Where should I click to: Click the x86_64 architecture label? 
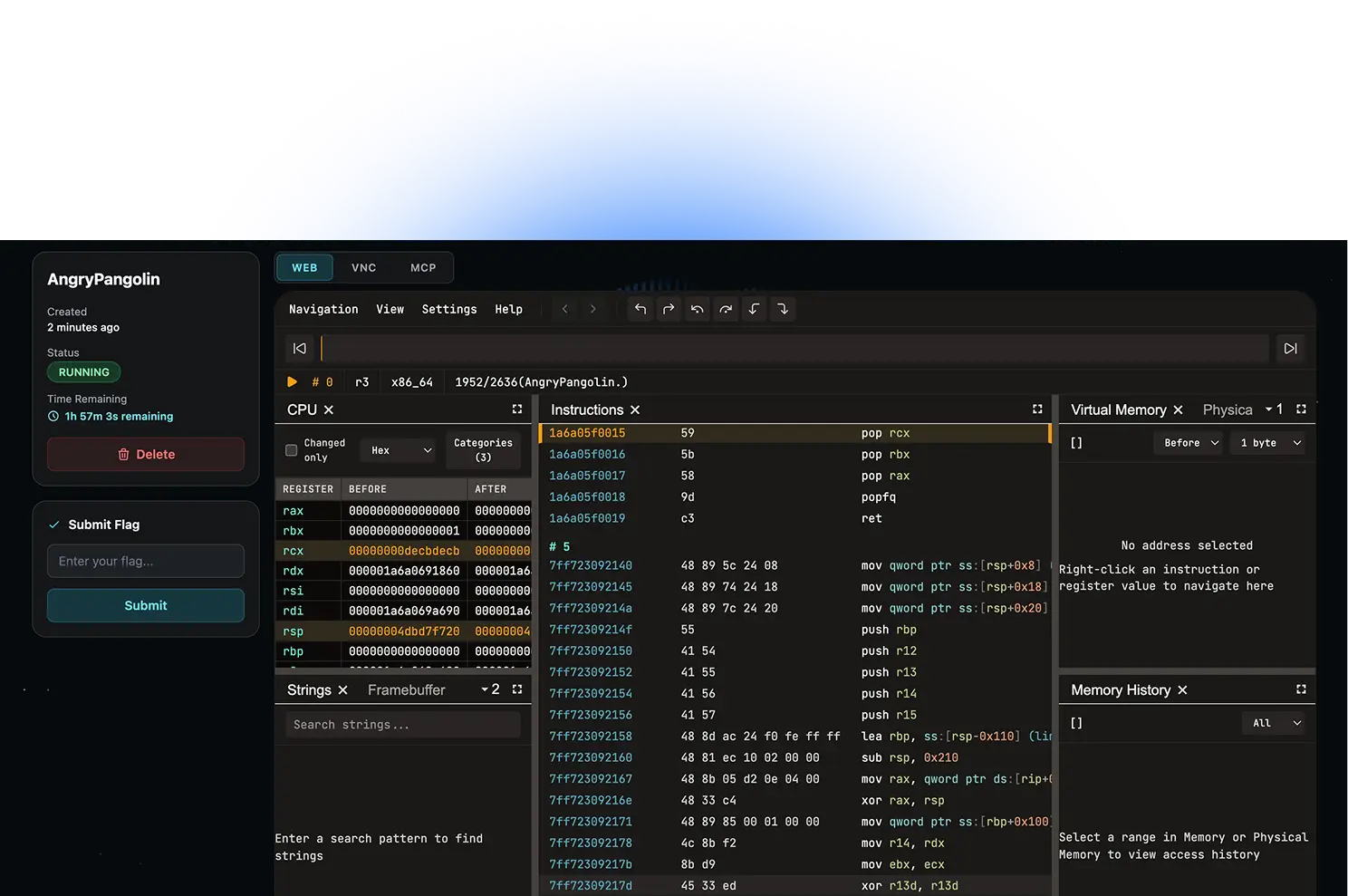click(412, 382)
